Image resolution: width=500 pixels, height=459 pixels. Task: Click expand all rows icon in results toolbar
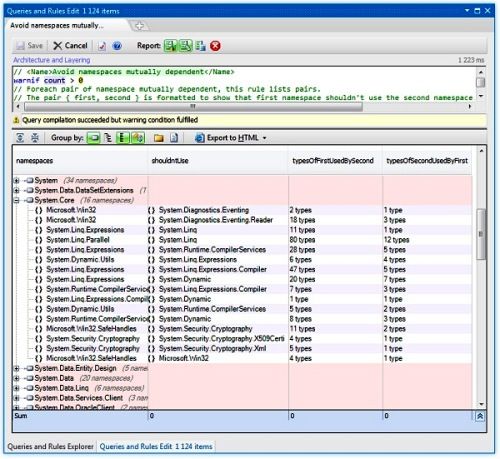pos(20,138)
